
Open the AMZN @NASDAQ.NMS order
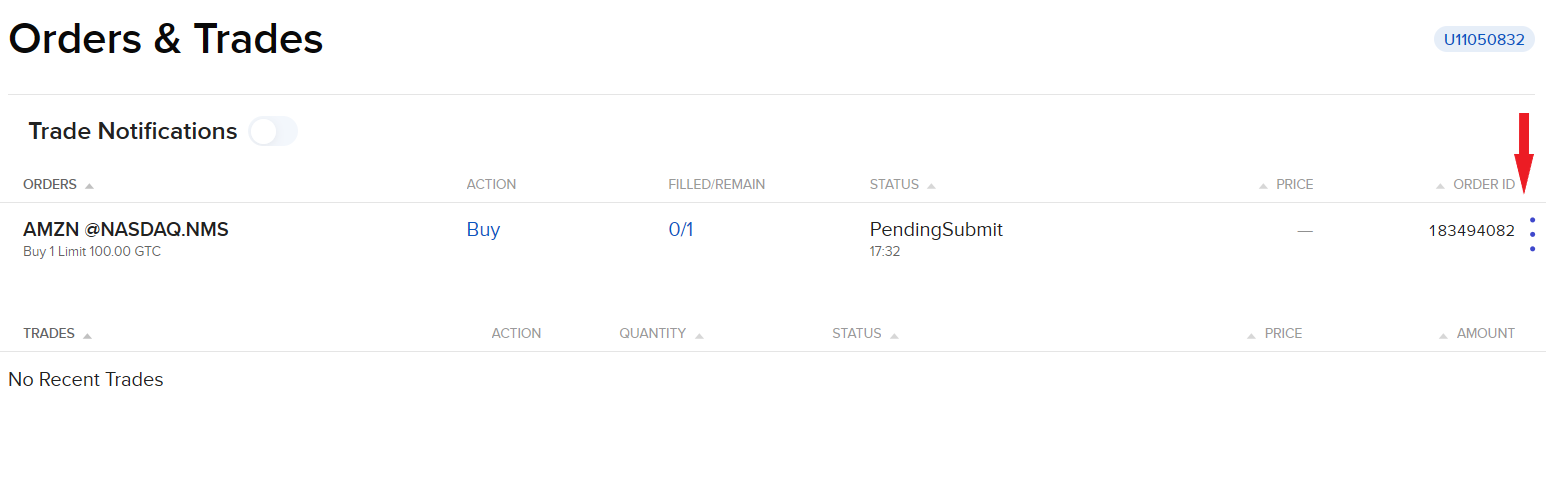(126, 230)
